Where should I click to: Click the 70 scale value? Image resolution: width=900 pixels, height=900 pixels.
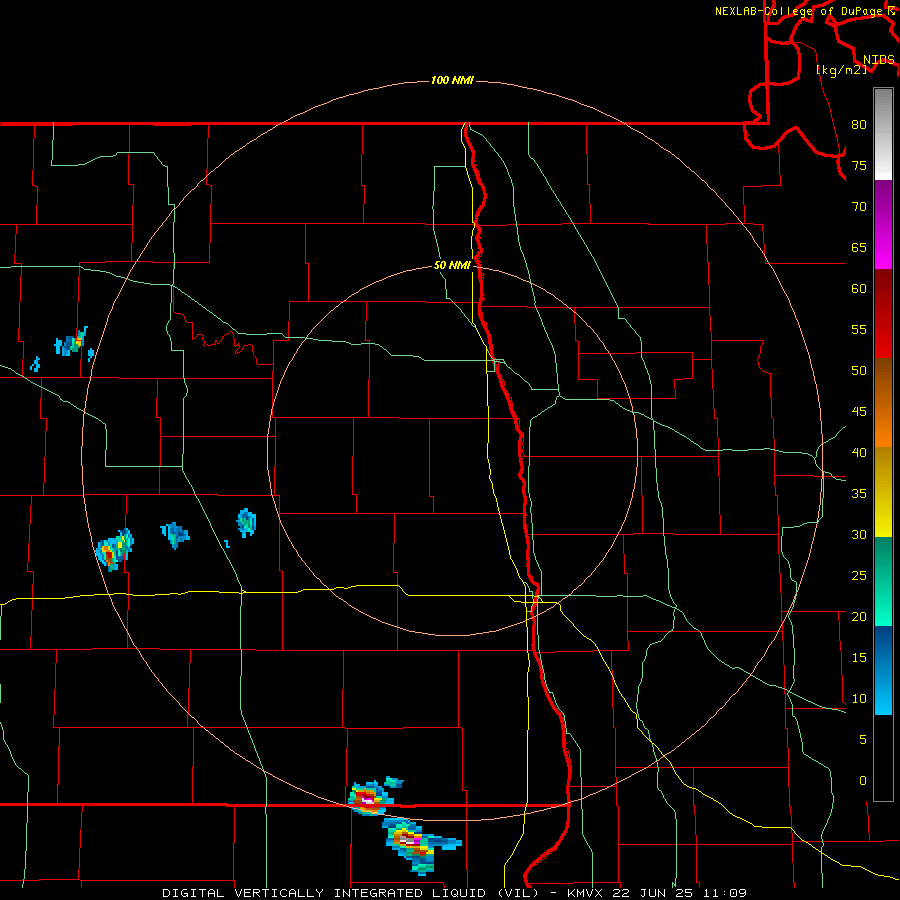(859, 207)
